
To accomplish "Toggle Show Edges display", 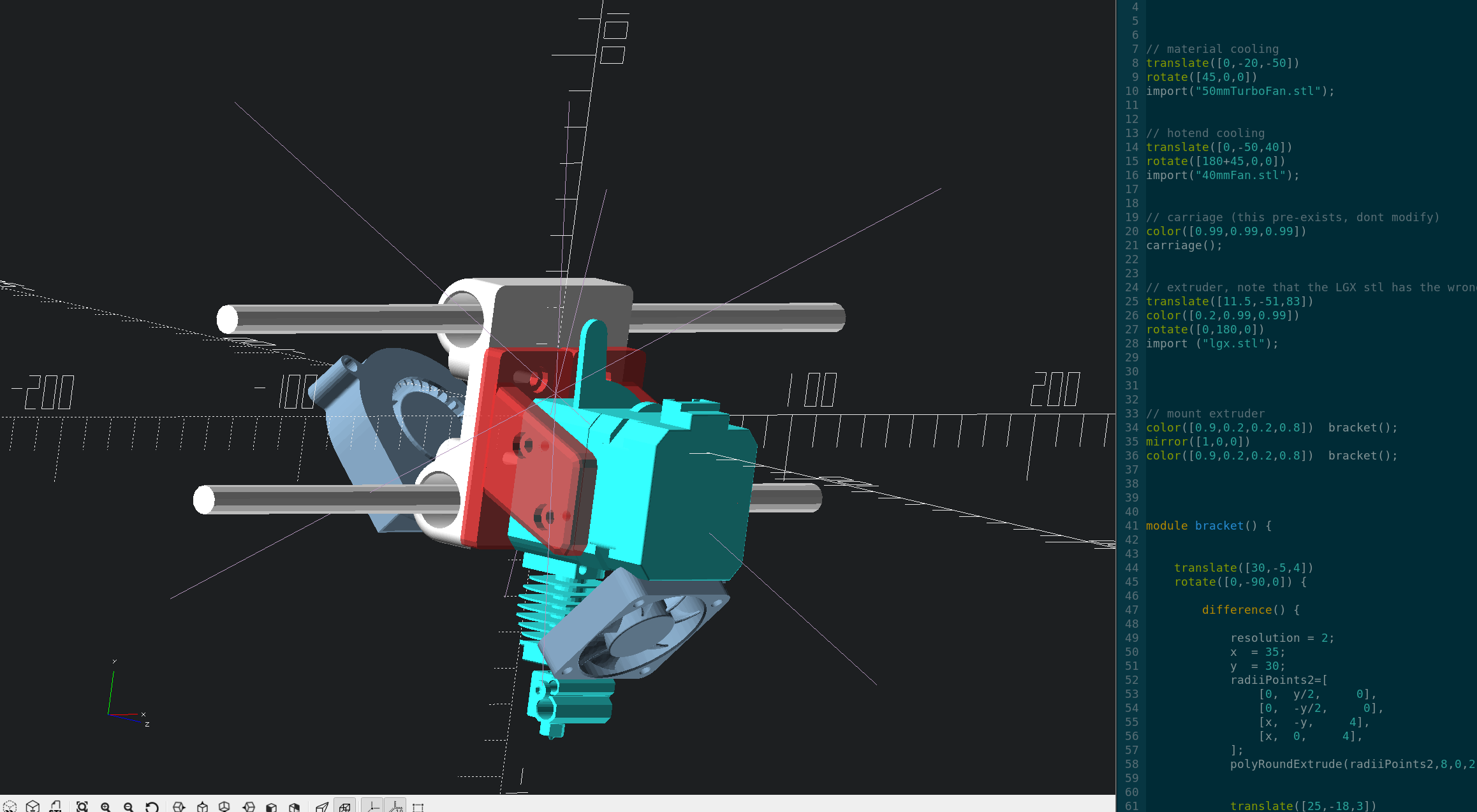I will pyautogui.click(x=418, y=806).
